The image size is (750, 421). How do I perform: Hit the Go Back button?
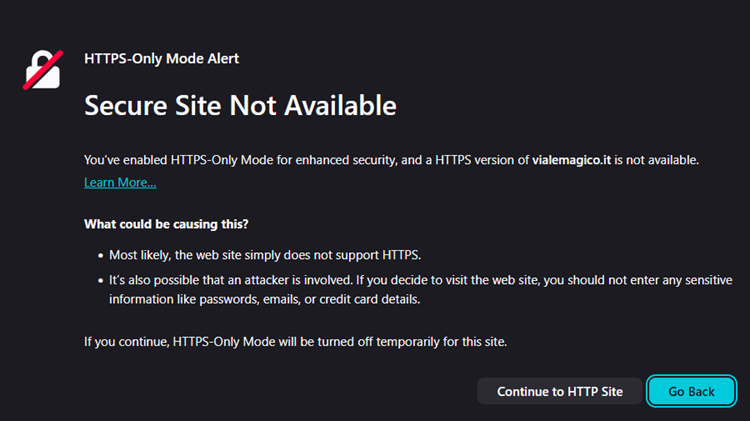click(691, 391)
